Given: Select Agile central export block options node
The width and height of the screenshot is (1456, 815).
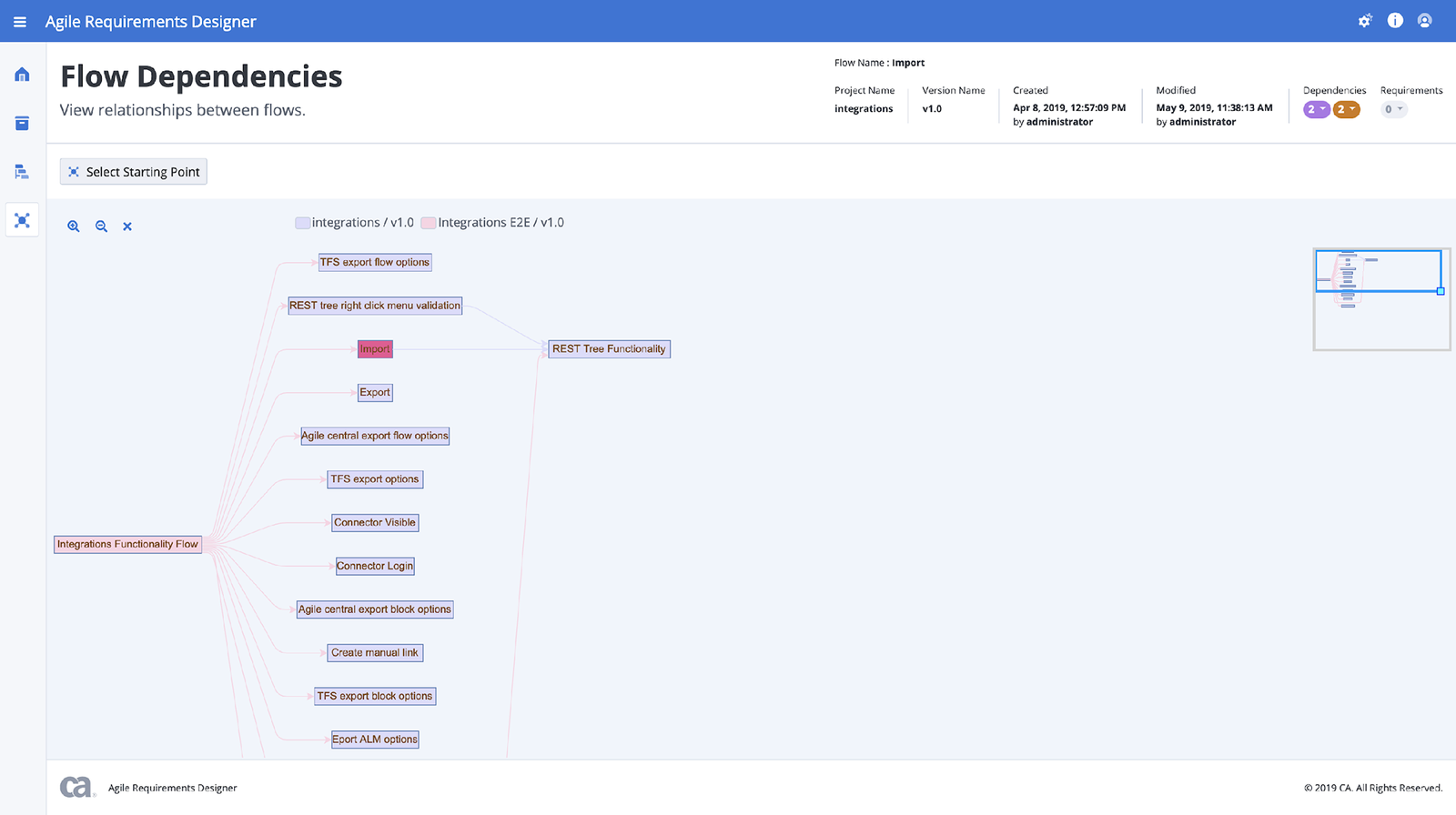Looking at the screenshot, I should coord(375,609).
